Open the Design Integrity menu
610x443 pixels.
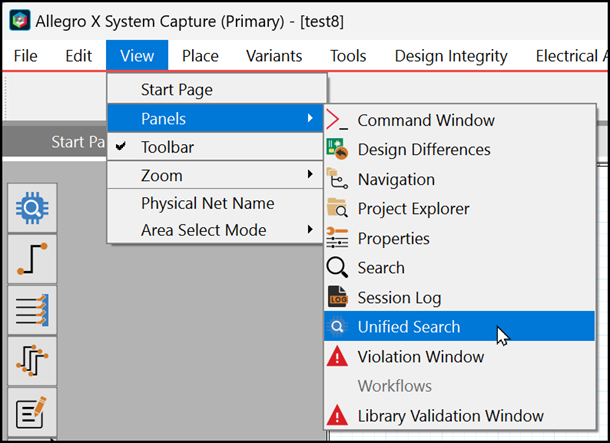451,56
